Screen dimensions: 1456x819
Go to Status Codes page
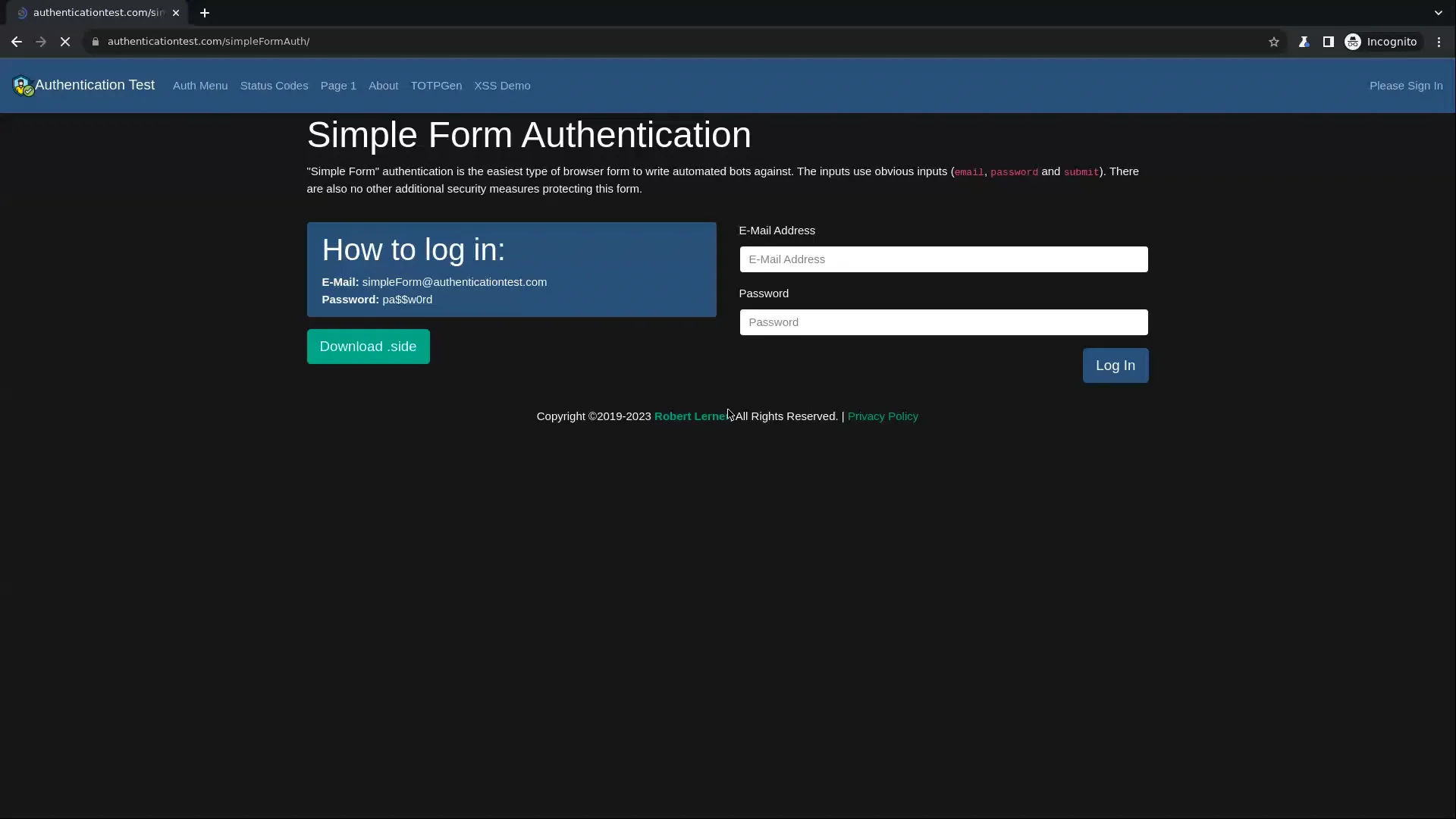coord(274,86)
